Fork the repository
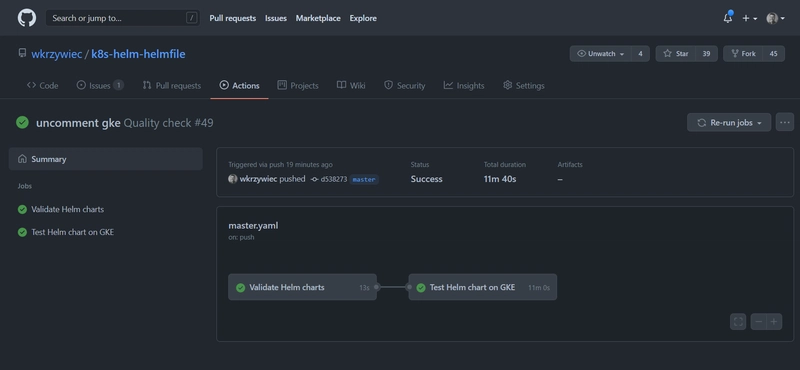Viewport: 800px width, 370px height. 743,54
